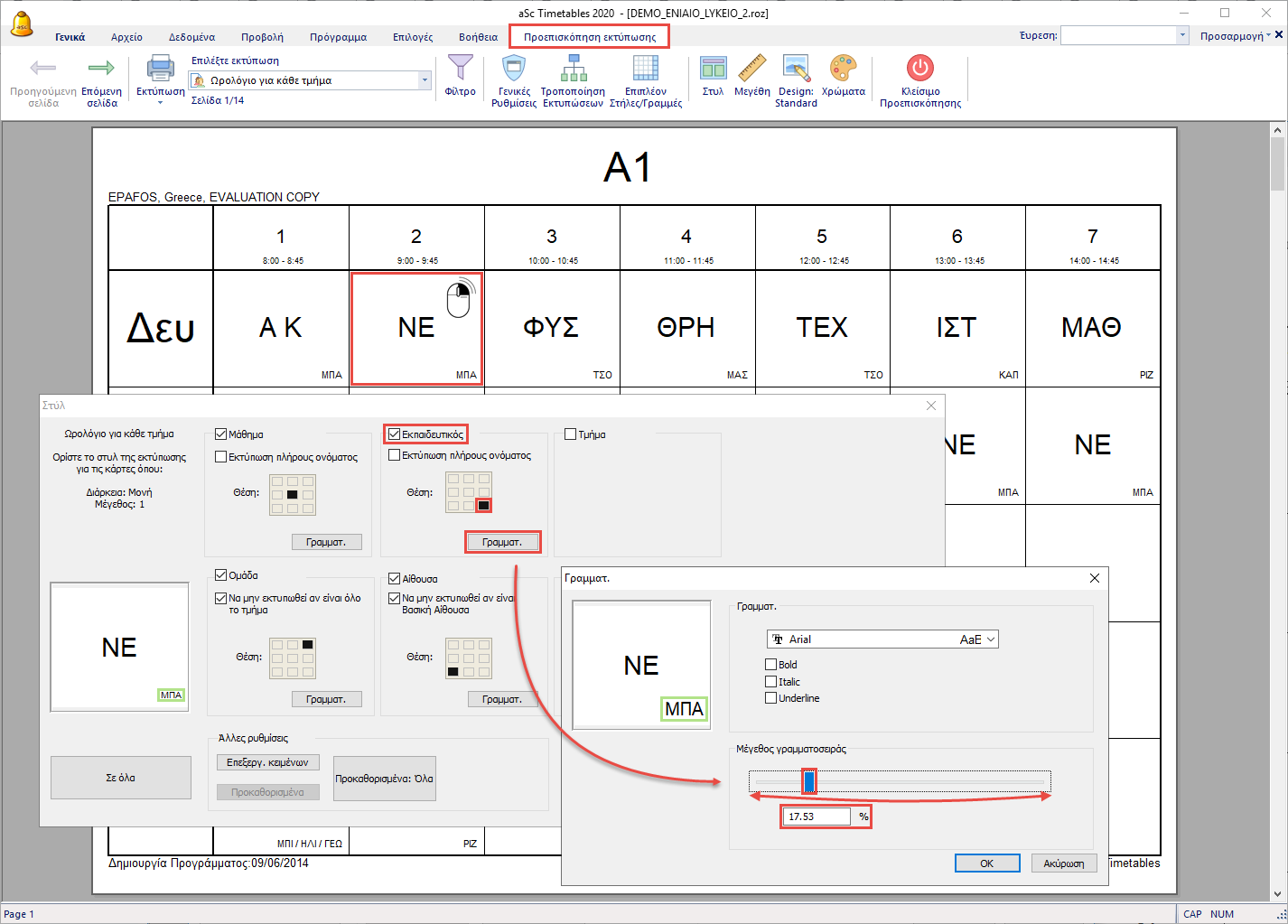The image size is (1288, 924).
Task: Switch to the Προεπισκόπηση εκτύπωσης tab
Action: tap(589, 37)
